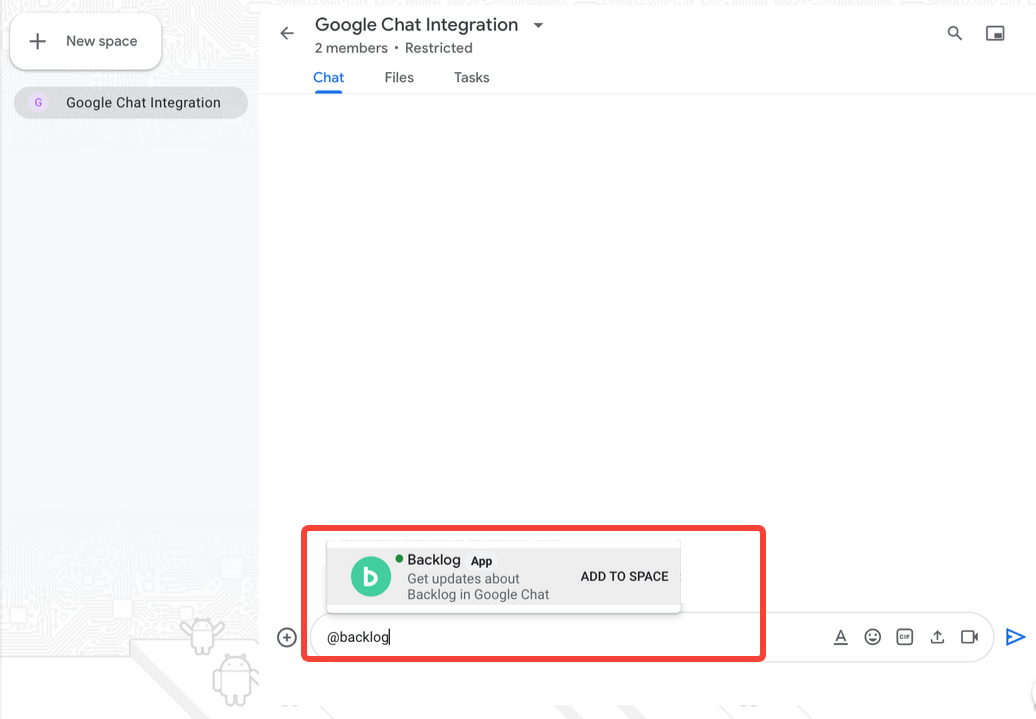
Task: Open the emoji picker
Action: tap(873, 637)
